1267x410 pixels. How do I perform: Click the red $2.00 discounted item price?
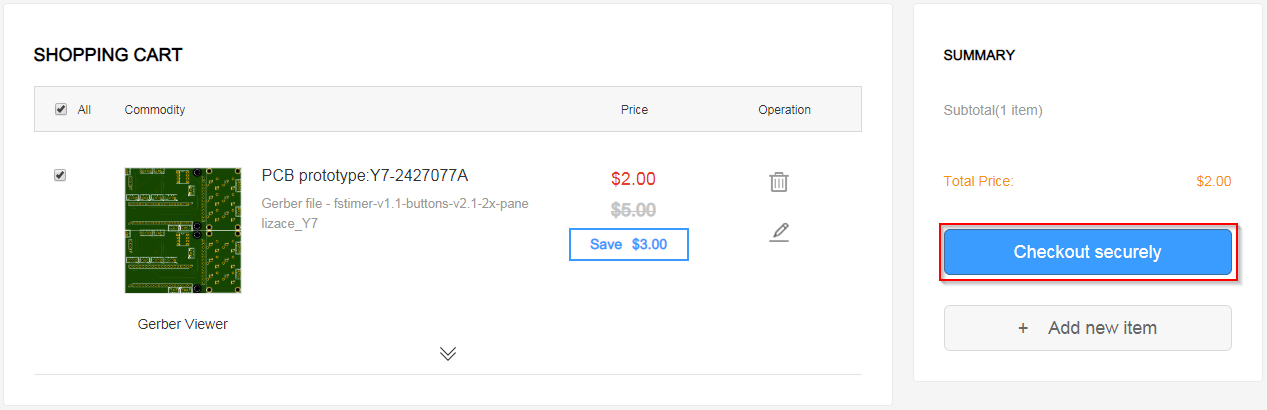[x=633, y=179]
